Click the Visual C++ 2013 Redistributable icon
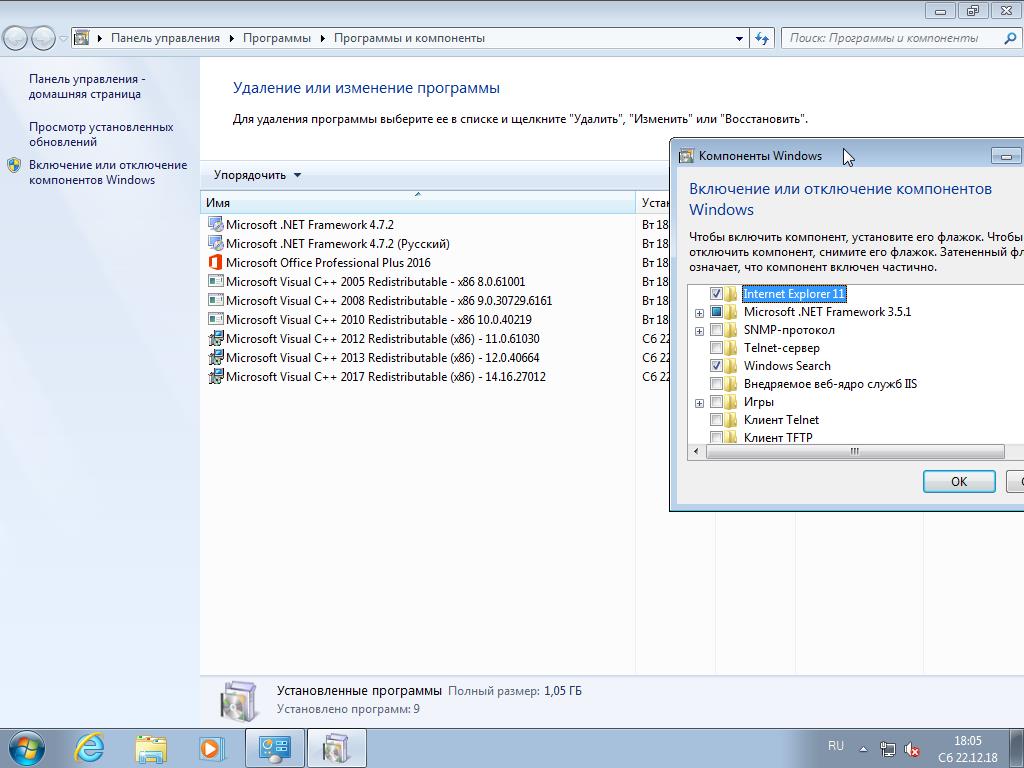 coord(215,357)
